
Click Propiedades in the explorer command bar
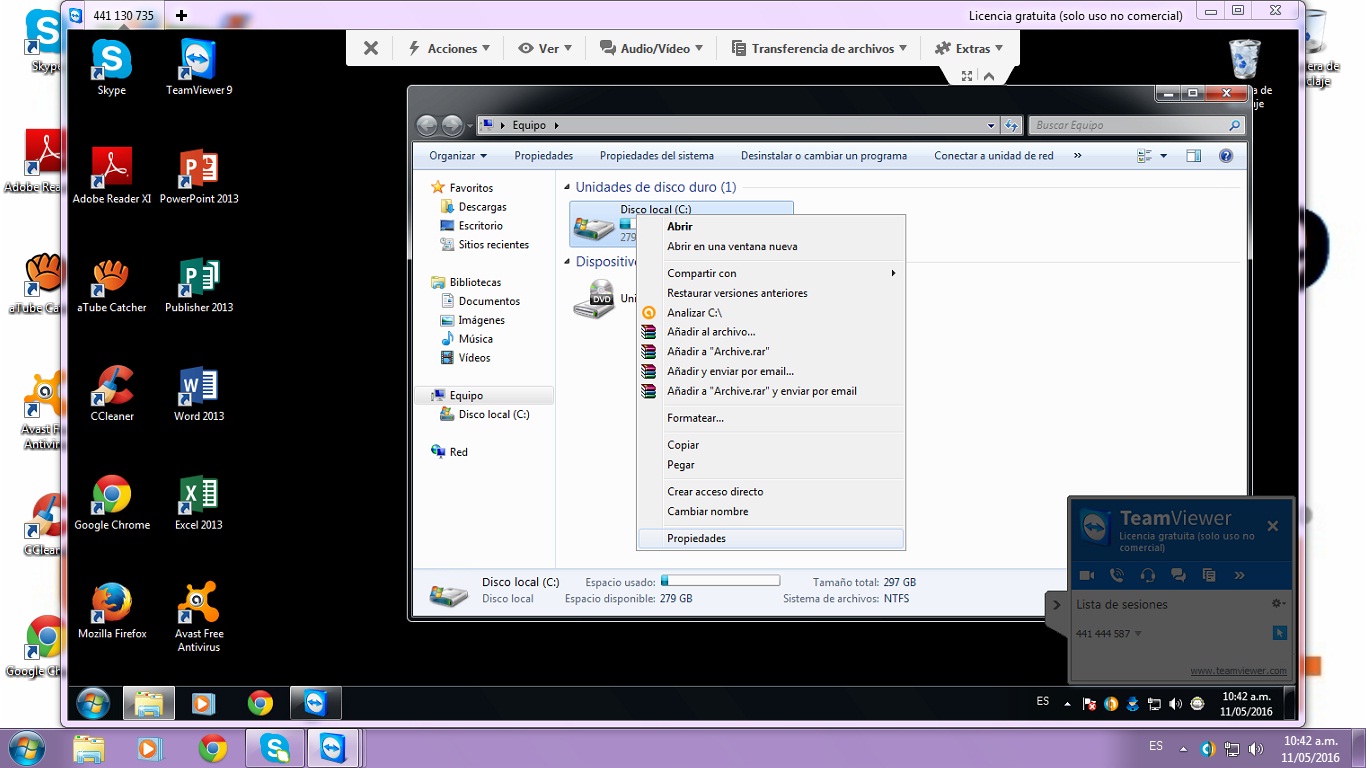(543, 156)
